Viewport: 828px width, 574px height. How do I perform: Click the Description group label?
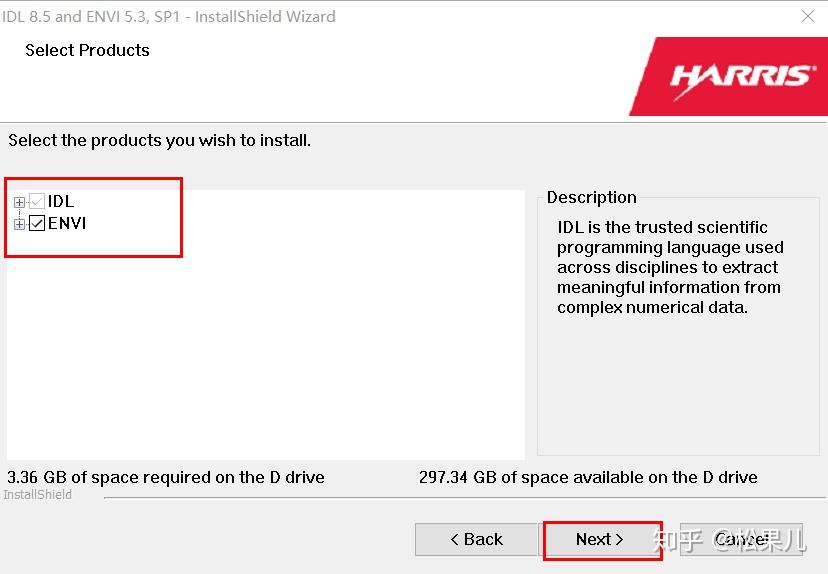click(x=591, y=197)
